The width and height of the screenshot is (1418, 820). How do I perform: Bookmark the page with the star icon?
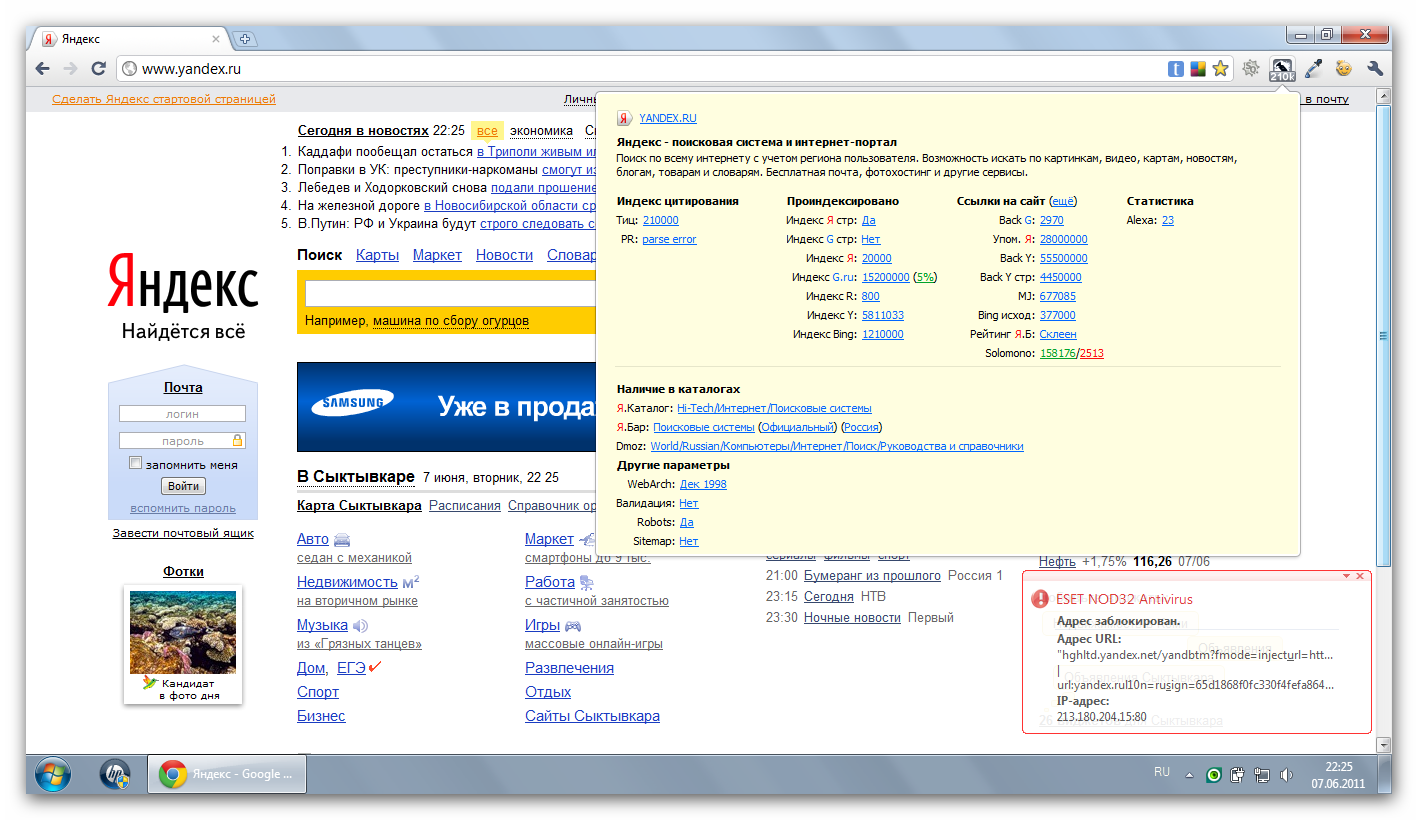coord(1220,69)
